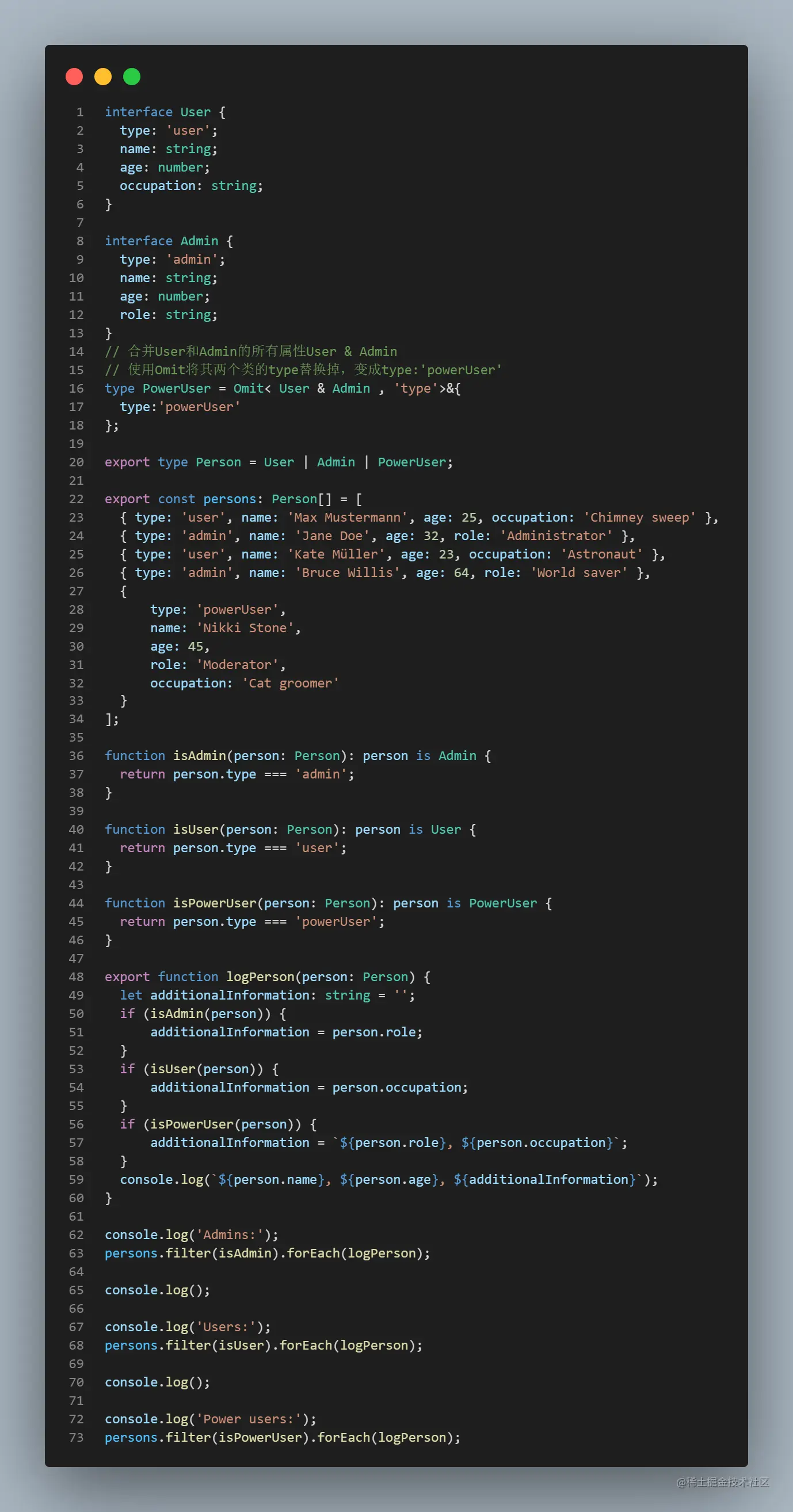
Task: Click 'export function logPerson' line
Action: tap(268, 977)
